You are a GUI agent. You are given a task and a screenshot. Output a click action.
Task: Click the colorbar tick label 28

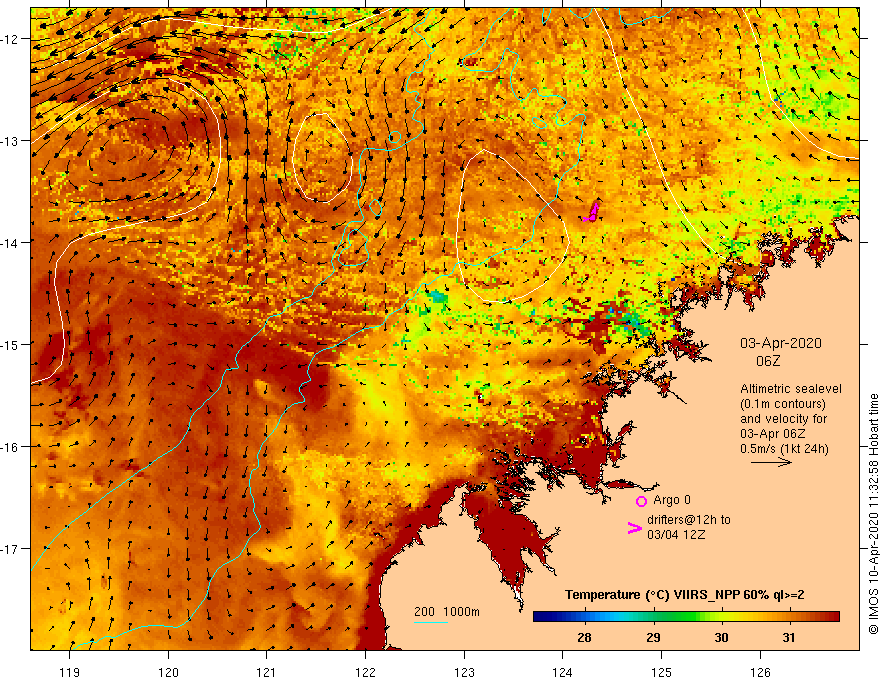tap(584, 637)
